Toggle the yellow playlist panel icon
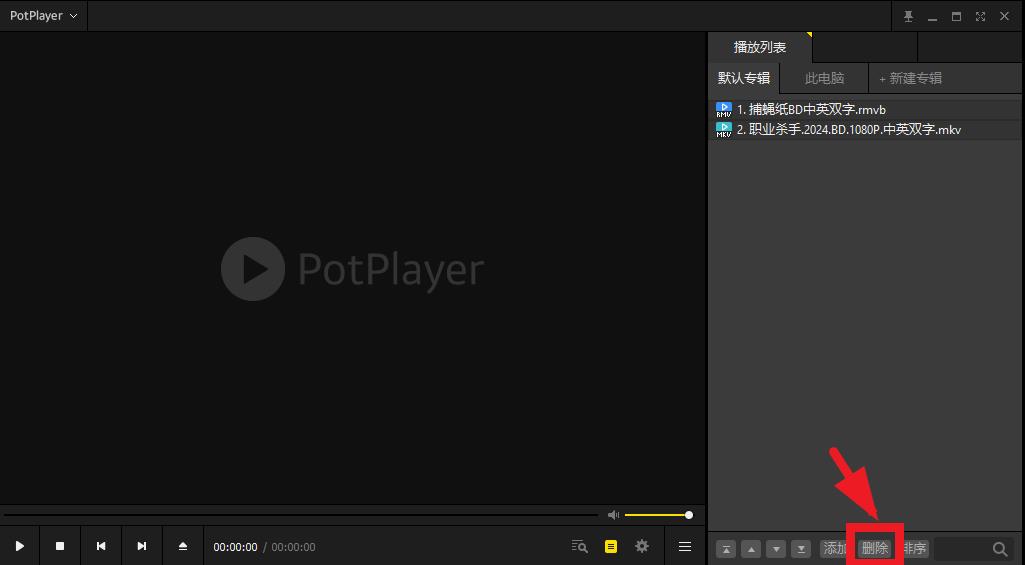The height and width of the screenshot is (565, 1025). [x=611, y=547]
